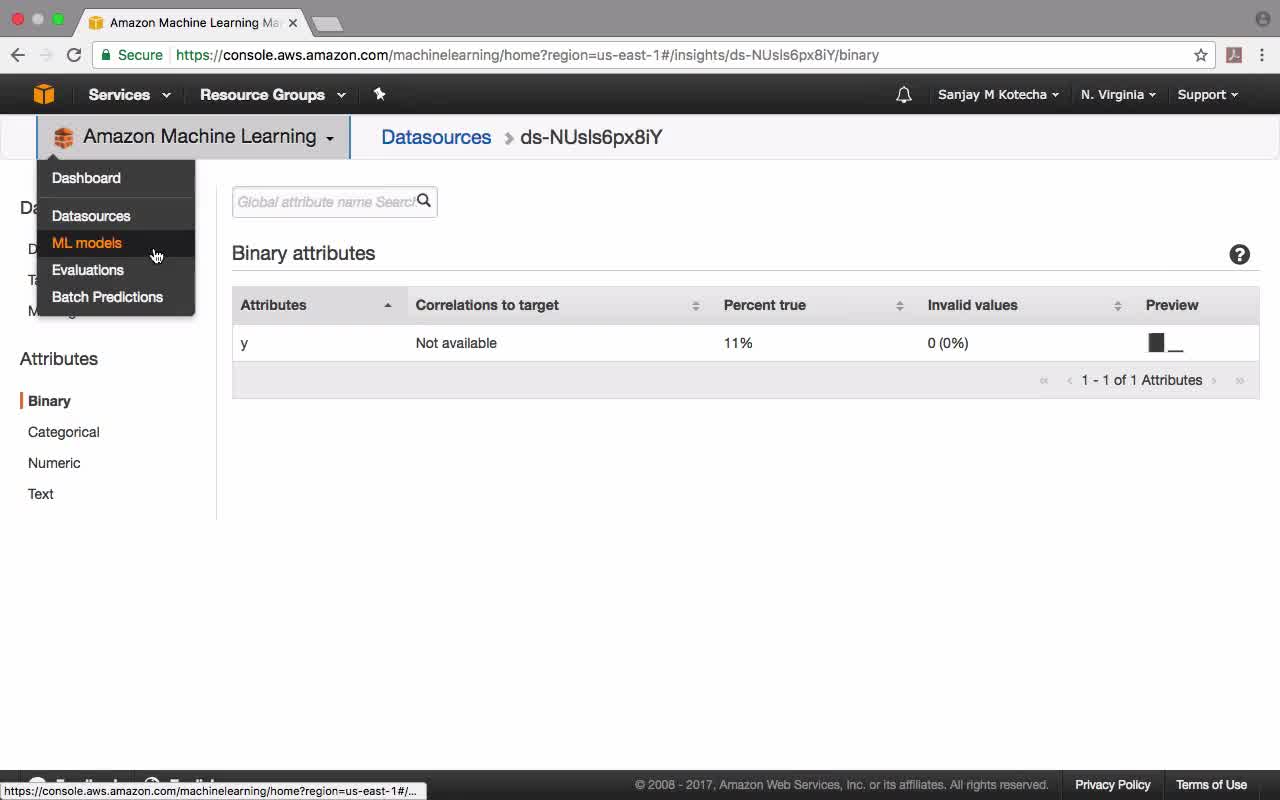Choose ML models in the dropdown menu
1280x800 pixels.
116,243
